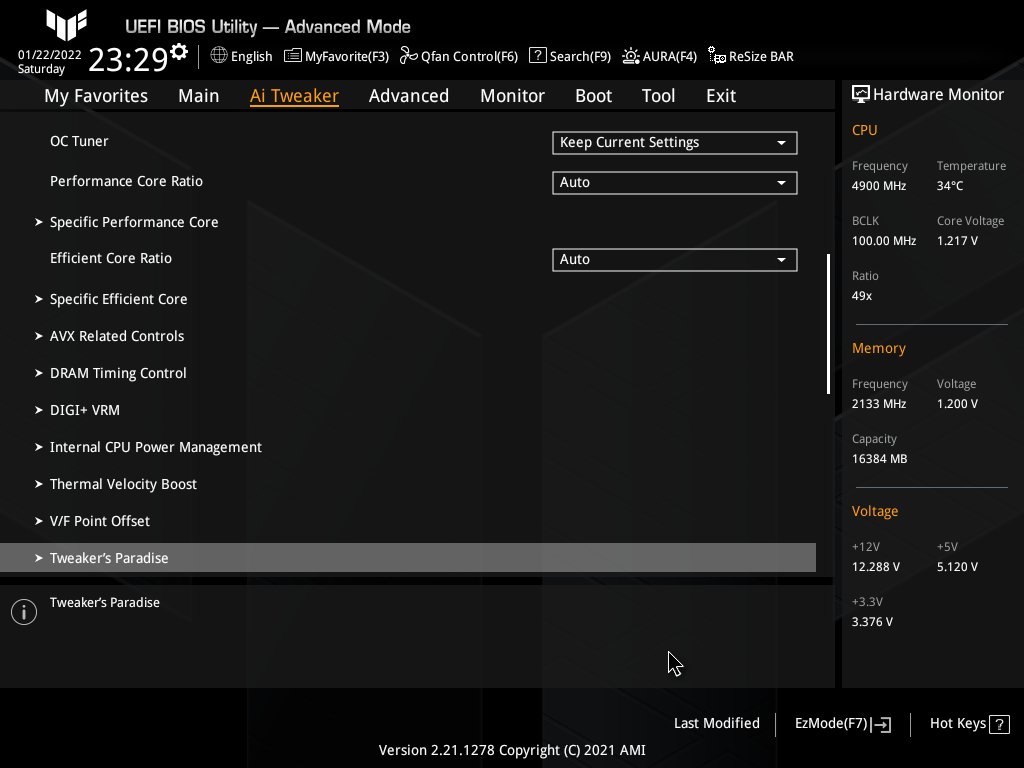Click the 01/22/2022 date text
This screenshot has height=768, width=1024.
(50, 55)
